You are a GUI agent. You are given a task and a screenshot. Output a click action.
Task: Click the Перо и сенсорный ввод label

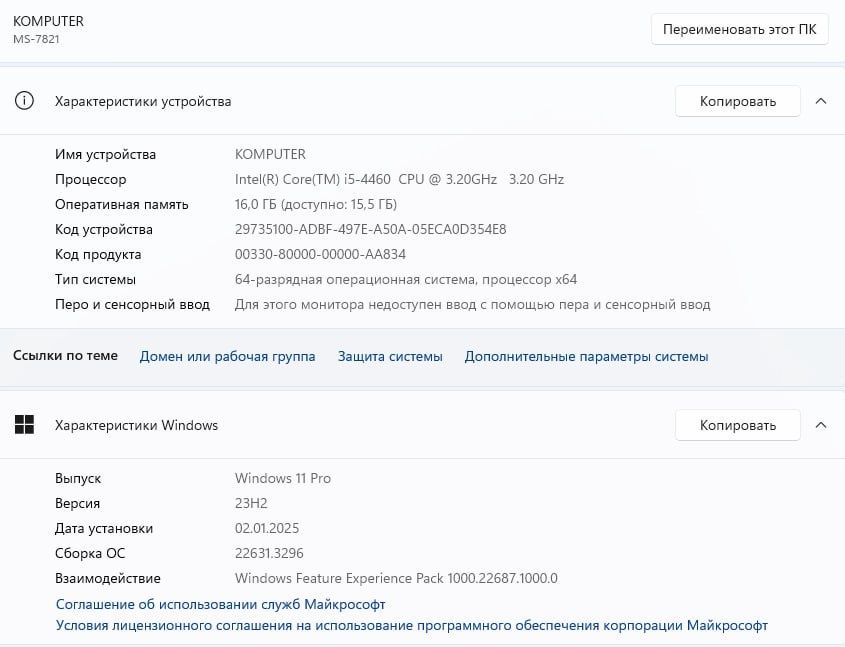132,304
